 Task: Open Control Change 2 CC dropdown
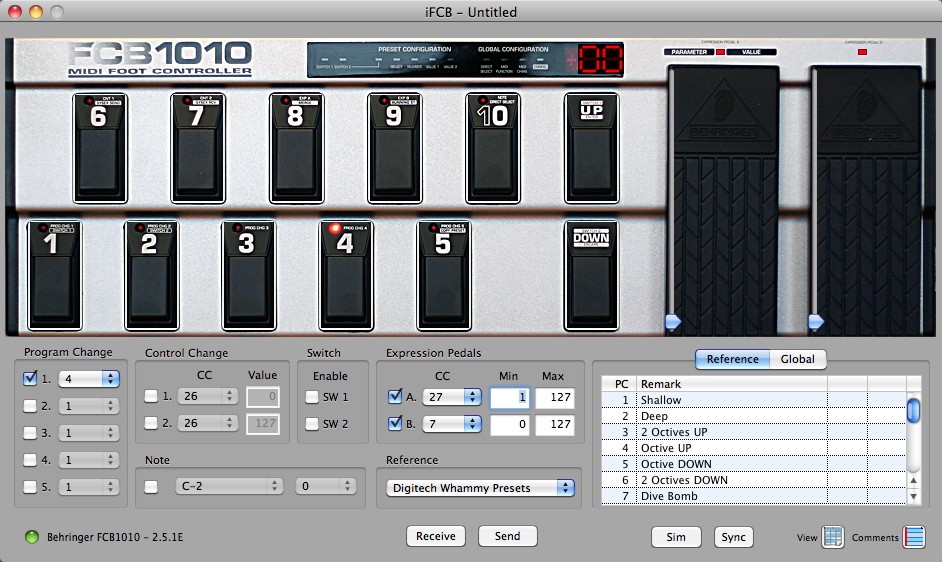208,423
